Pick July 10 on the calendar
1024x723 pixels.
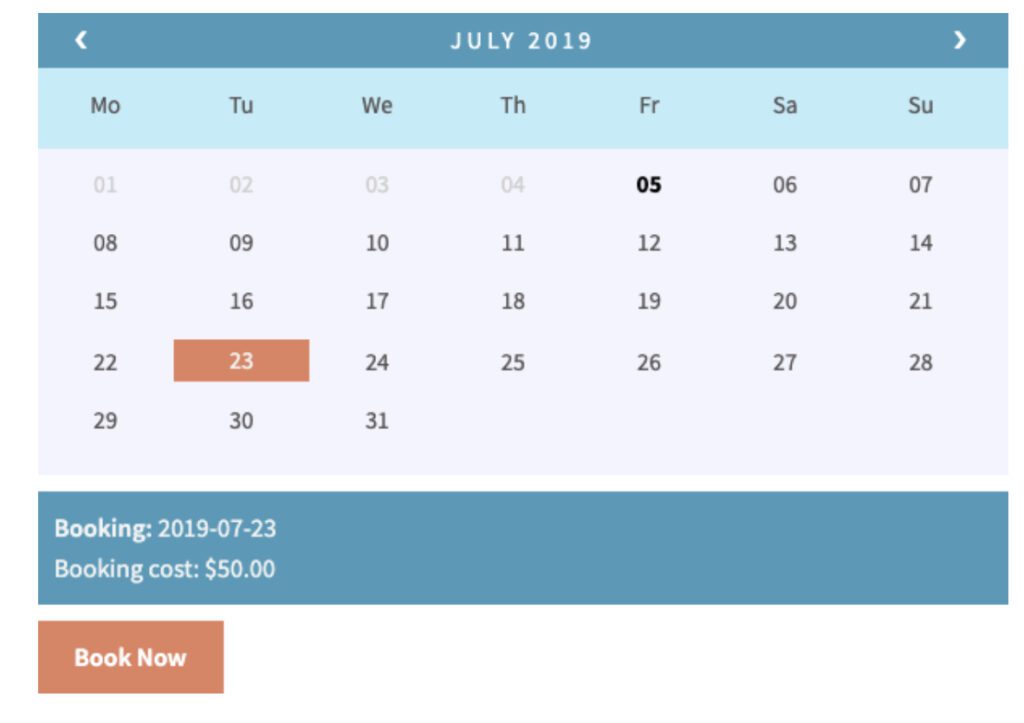377,243
